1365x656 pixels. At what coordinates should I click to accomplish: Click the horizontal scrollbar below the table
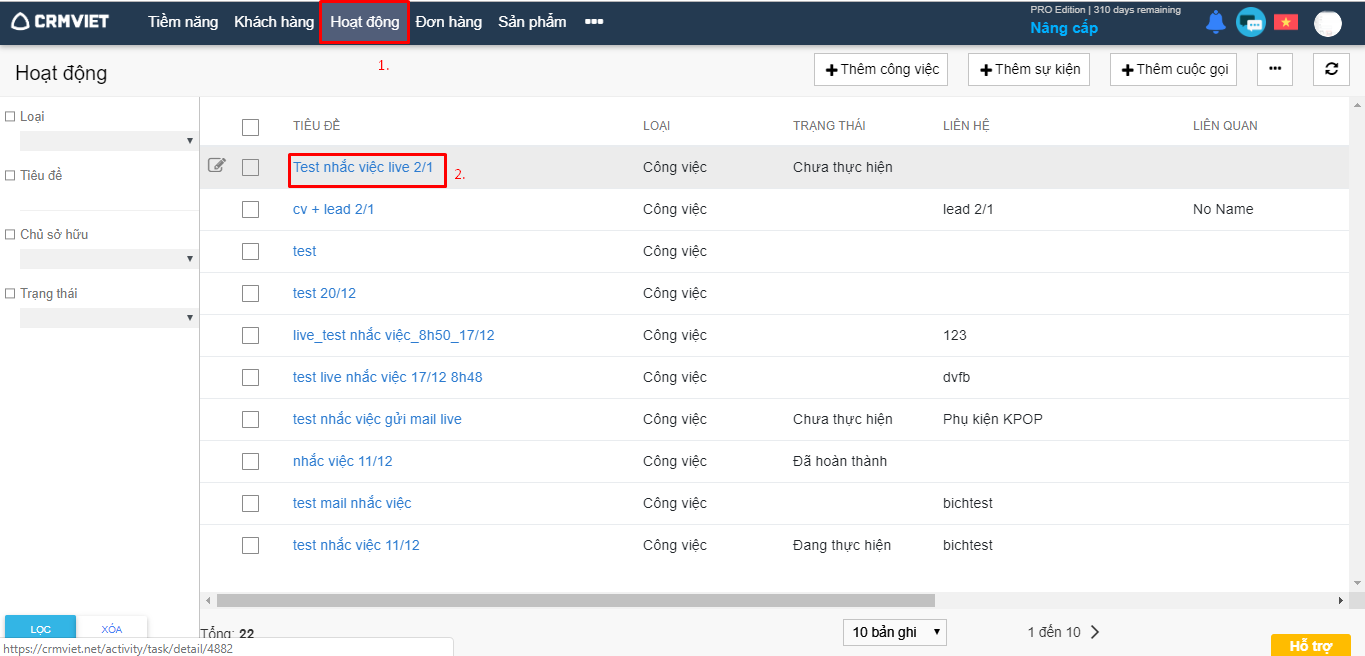575,601
